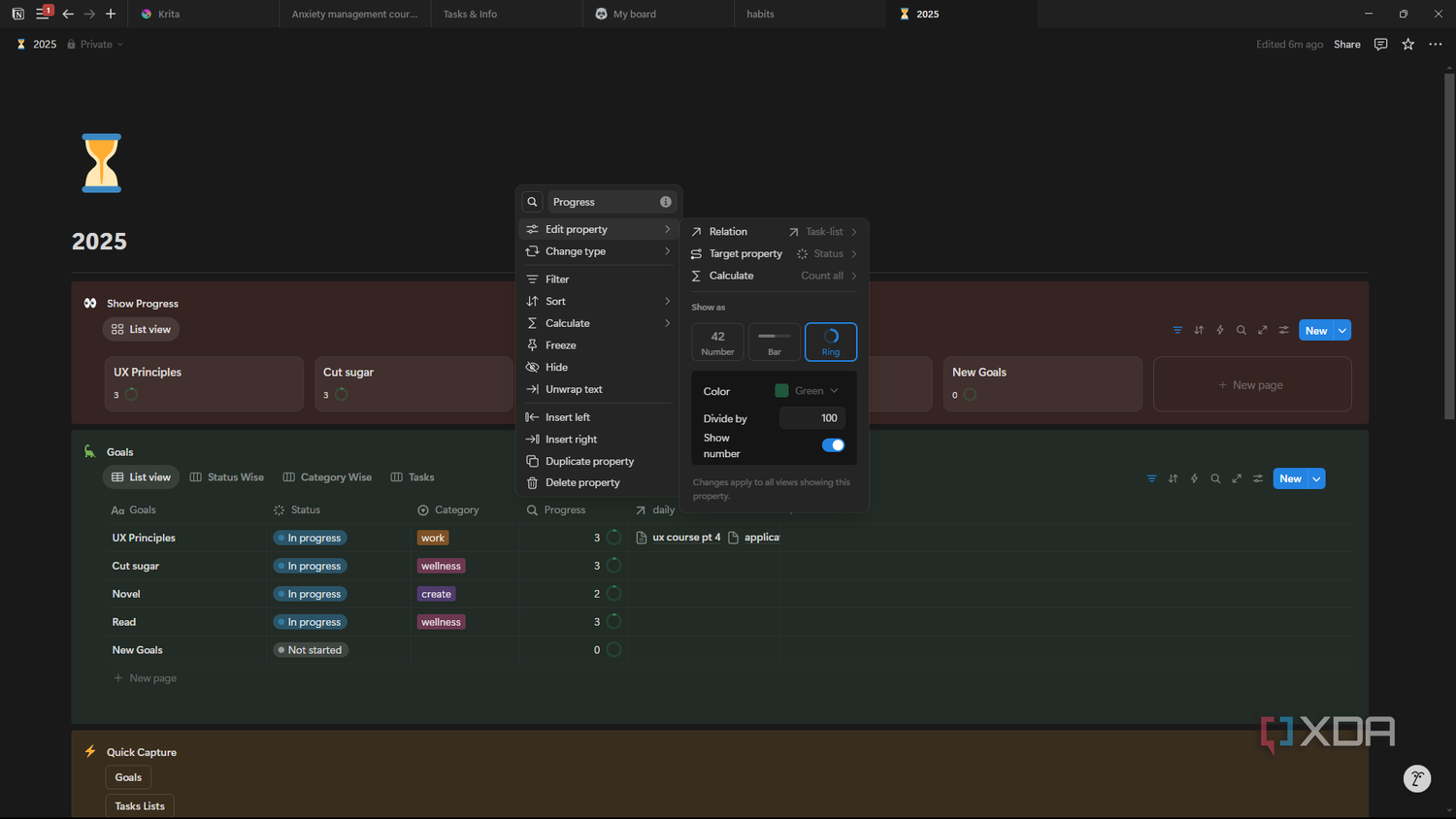Click the Divide by value field
This screenshot has width=1456, height=819.
(x=812, y=418)
